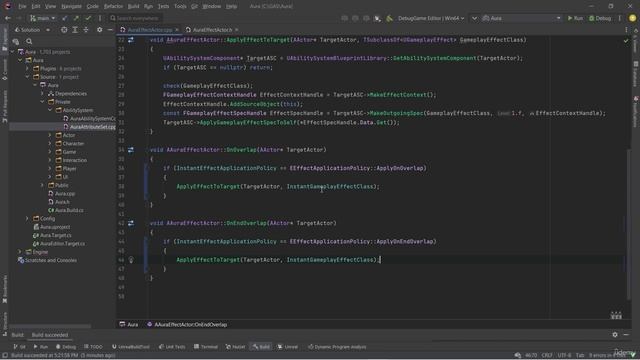Click the Run button
The width and height of the screenshot is (640, 360).
pos(575,18)
